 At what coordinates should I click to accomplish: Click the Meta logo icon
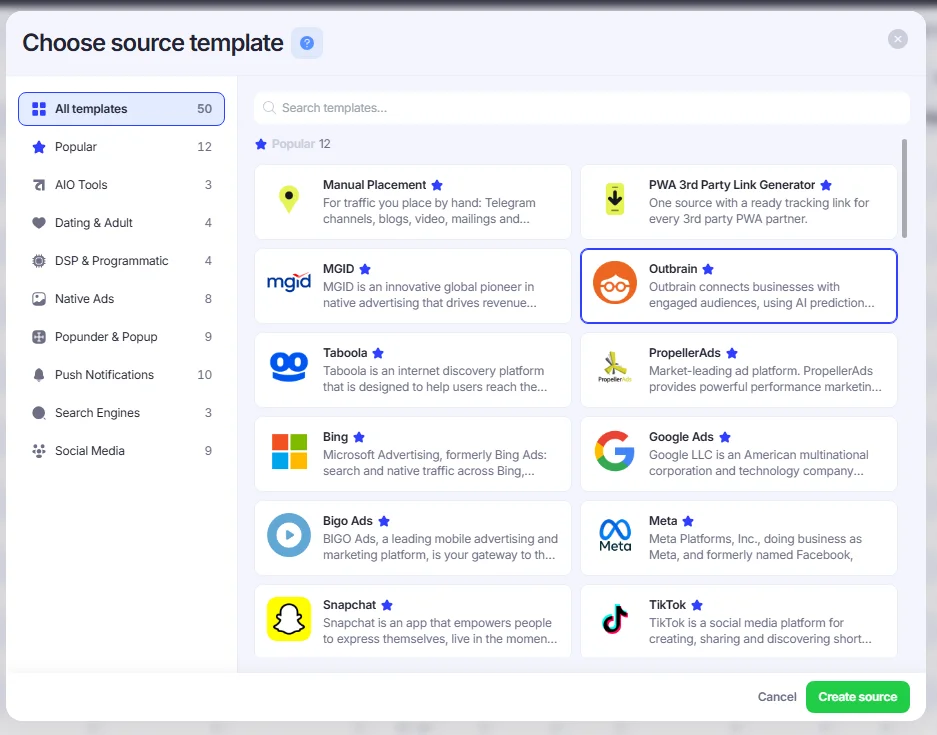tap(615, 535)
